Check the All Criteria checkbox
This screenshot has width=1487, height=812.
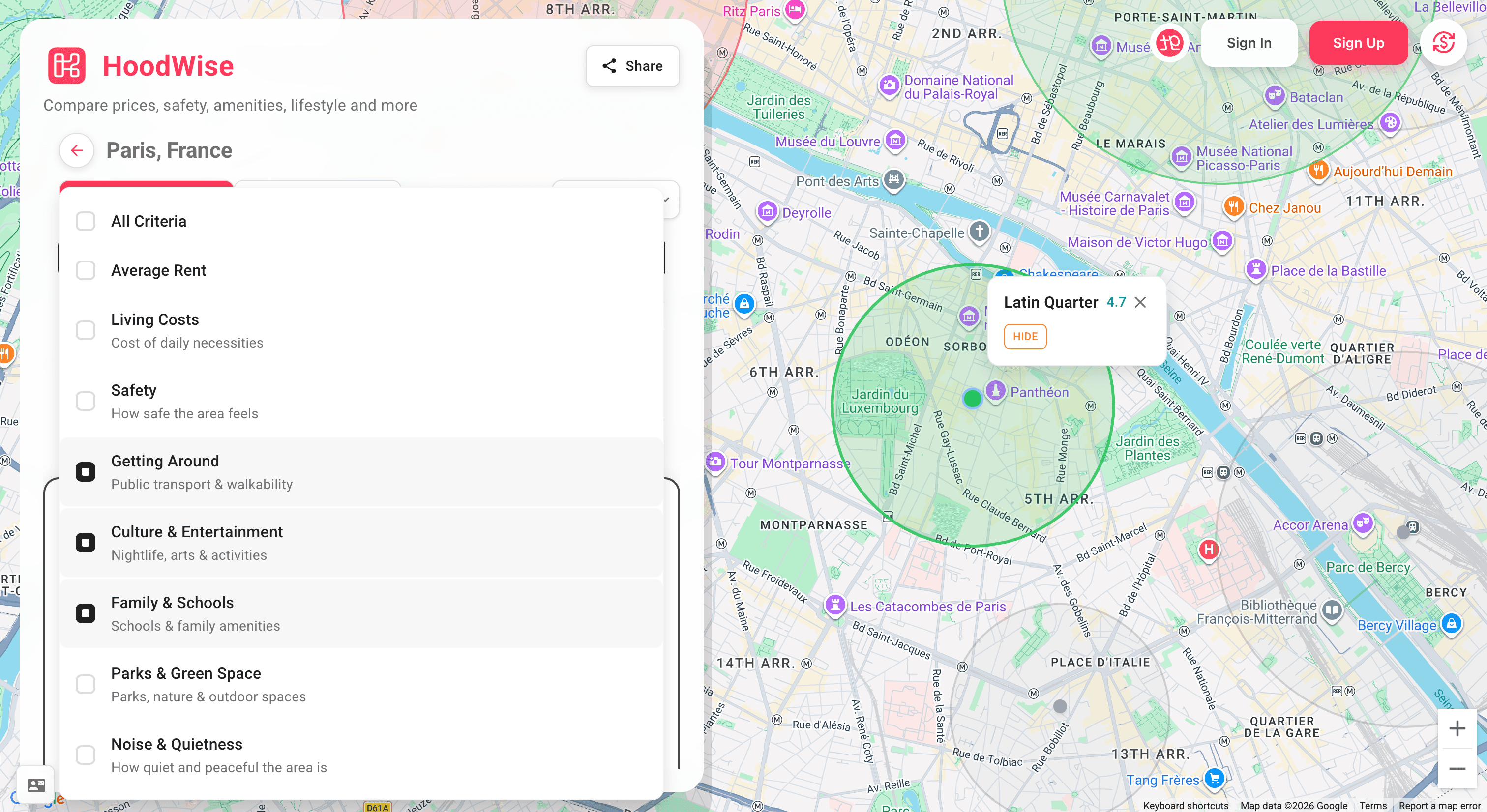tap(86, 221)
